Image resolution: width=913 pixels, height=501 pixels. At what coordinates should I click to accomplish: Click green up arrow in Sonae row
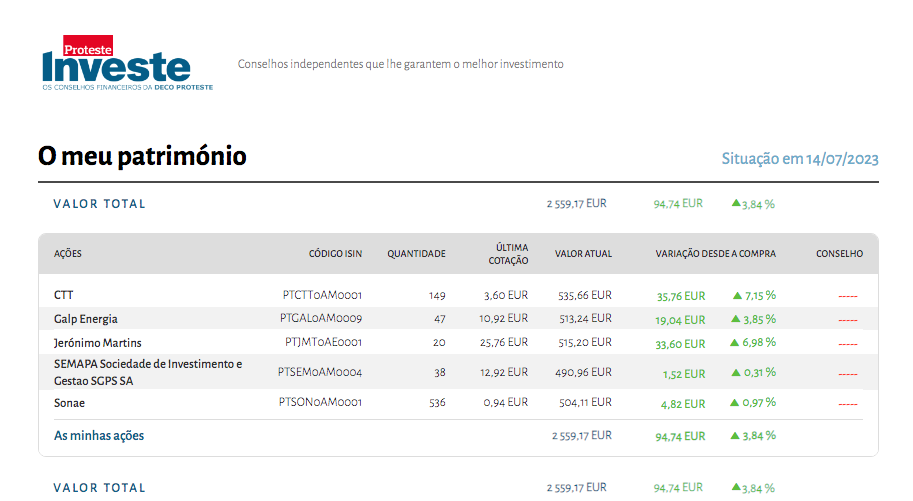[x=737, y=402]
